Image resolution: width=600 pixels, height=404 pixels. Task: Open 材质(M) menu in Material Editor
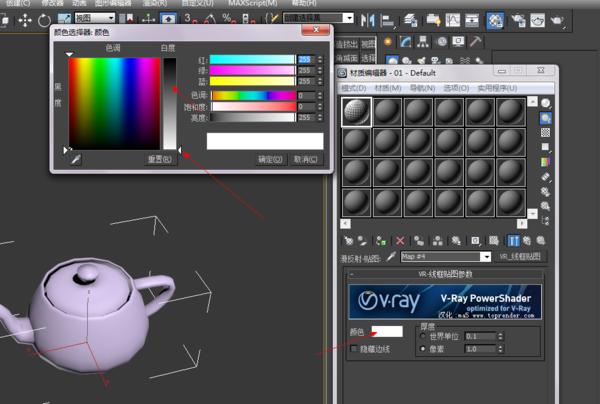click(x=388, y=88)
